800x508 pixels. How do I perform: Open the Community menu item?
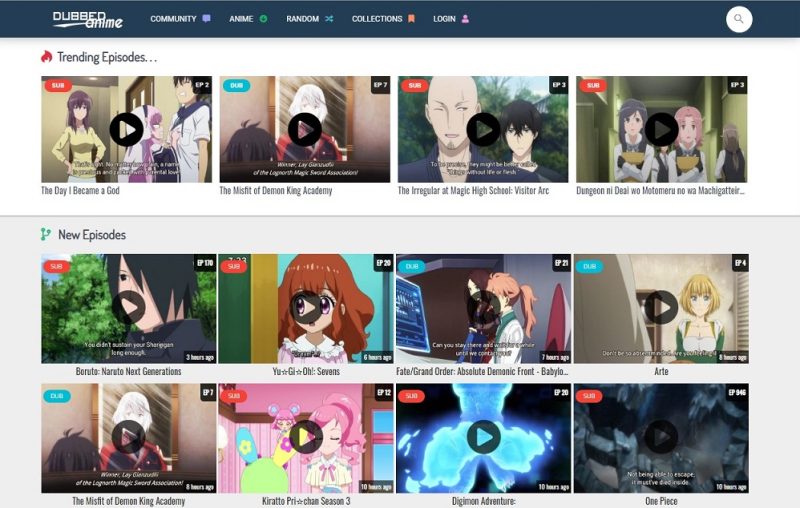tap(173, 19)
